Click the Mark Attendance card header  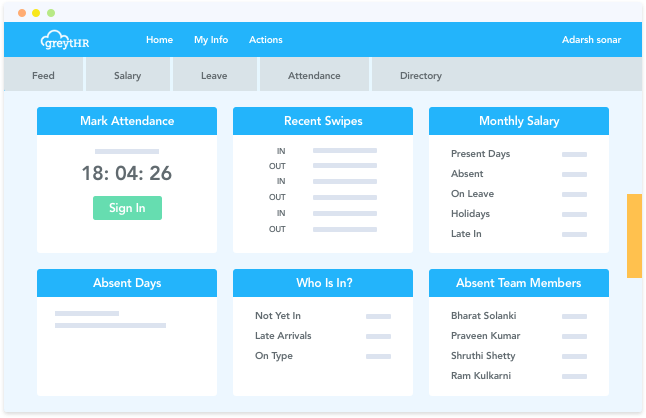tap(127, 121)
